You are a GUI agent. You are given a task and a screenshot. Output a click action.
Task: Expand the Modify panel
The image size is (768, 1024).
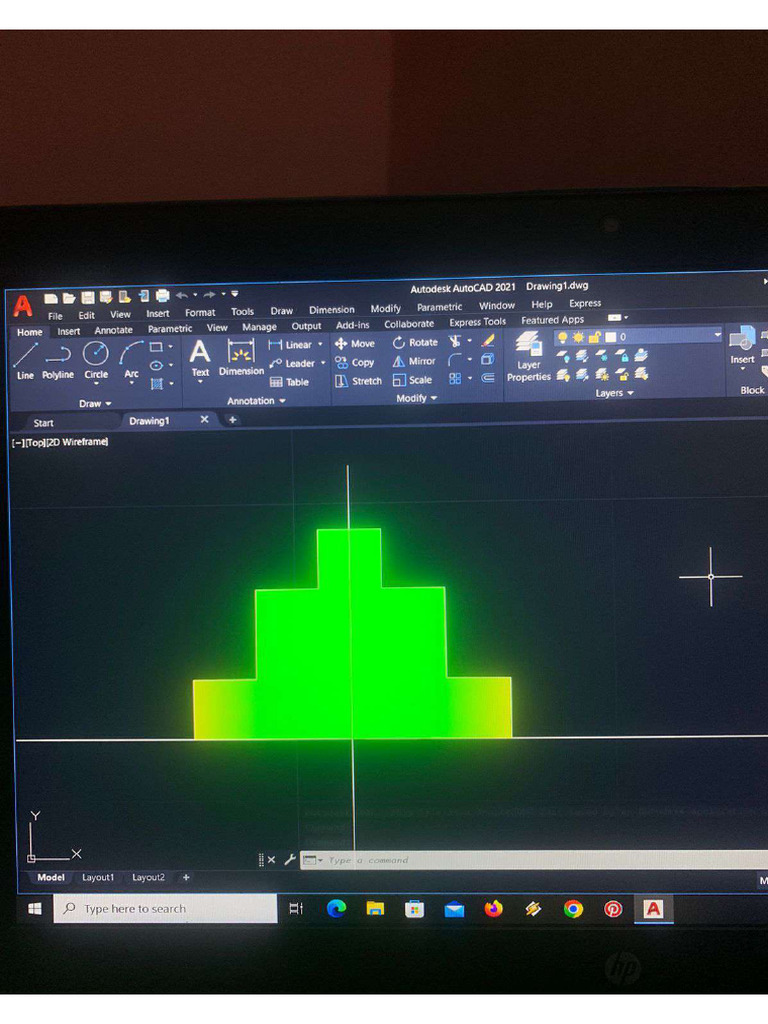(416, 398)
